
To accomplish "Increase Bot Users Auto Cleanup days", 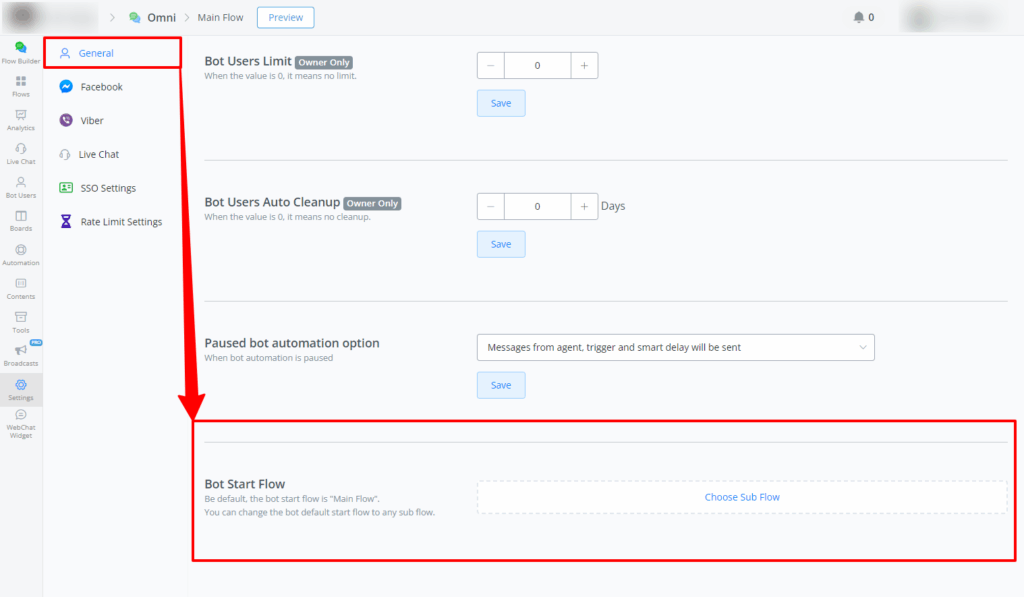I will tap(584, 206).
